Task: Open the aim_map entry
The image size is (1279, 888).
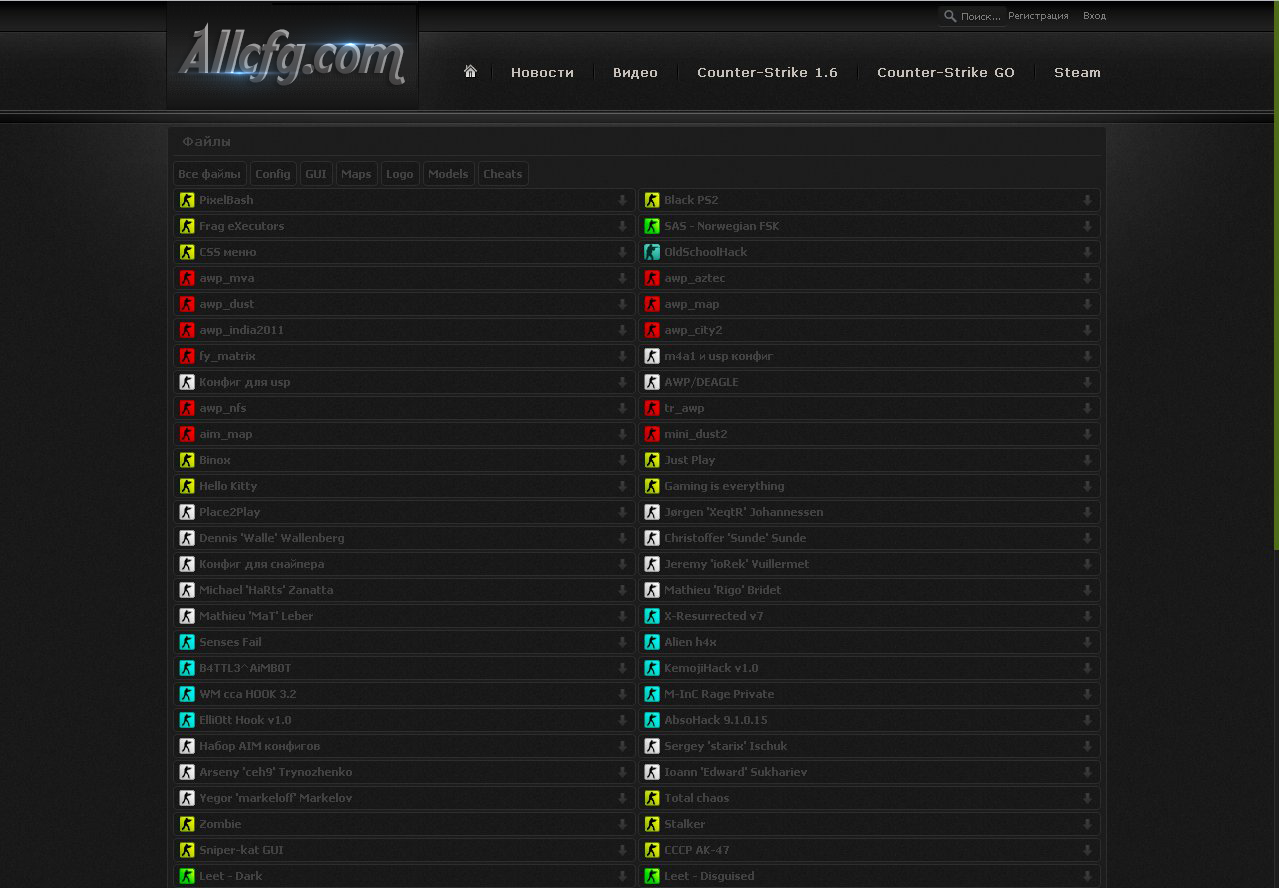Action: [x=403, y=434]
